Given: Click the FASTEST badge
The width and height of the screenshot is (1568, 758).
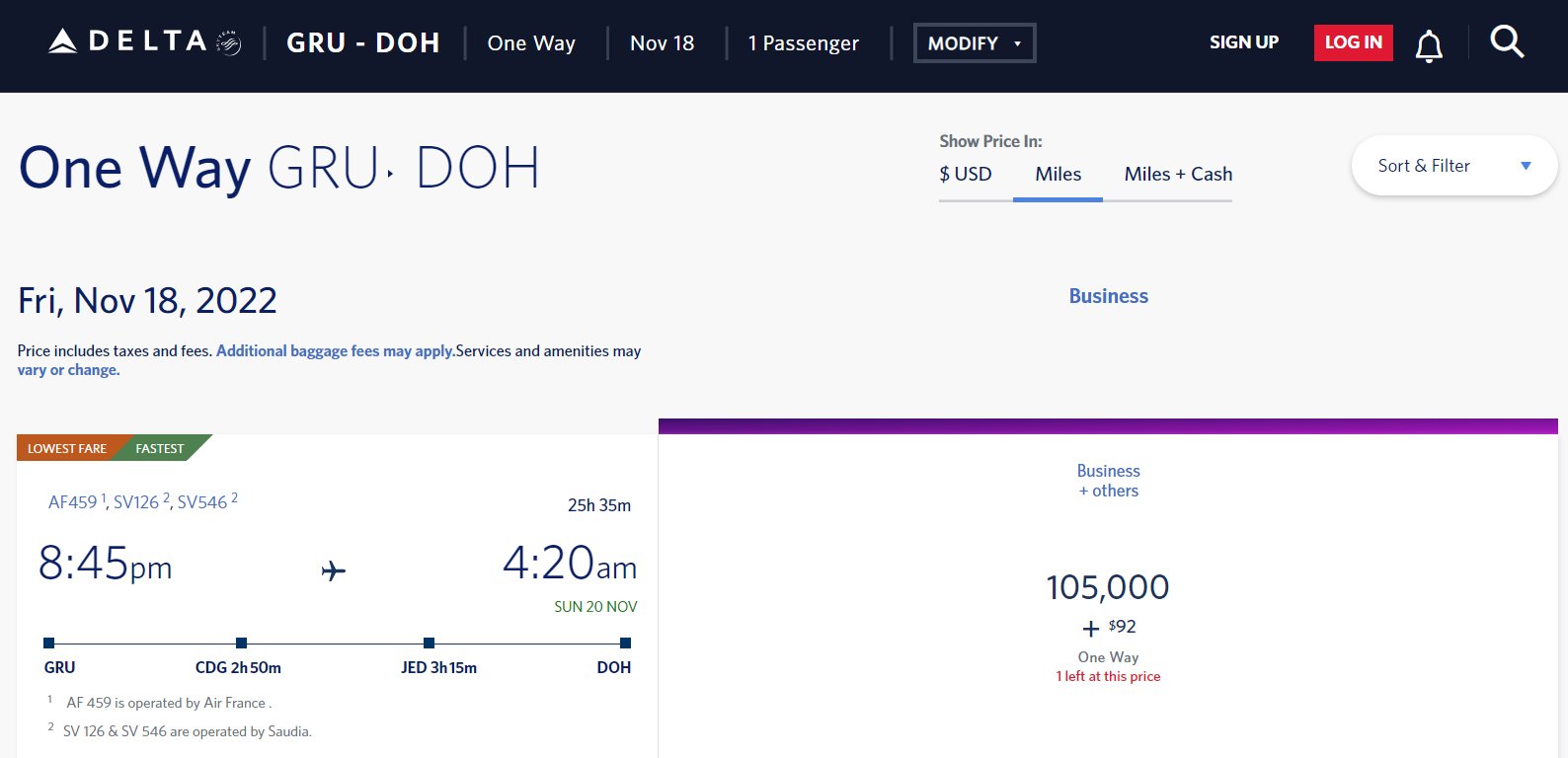Looking at the screenshot, I should pyautogui.click(x=160, y=448).
